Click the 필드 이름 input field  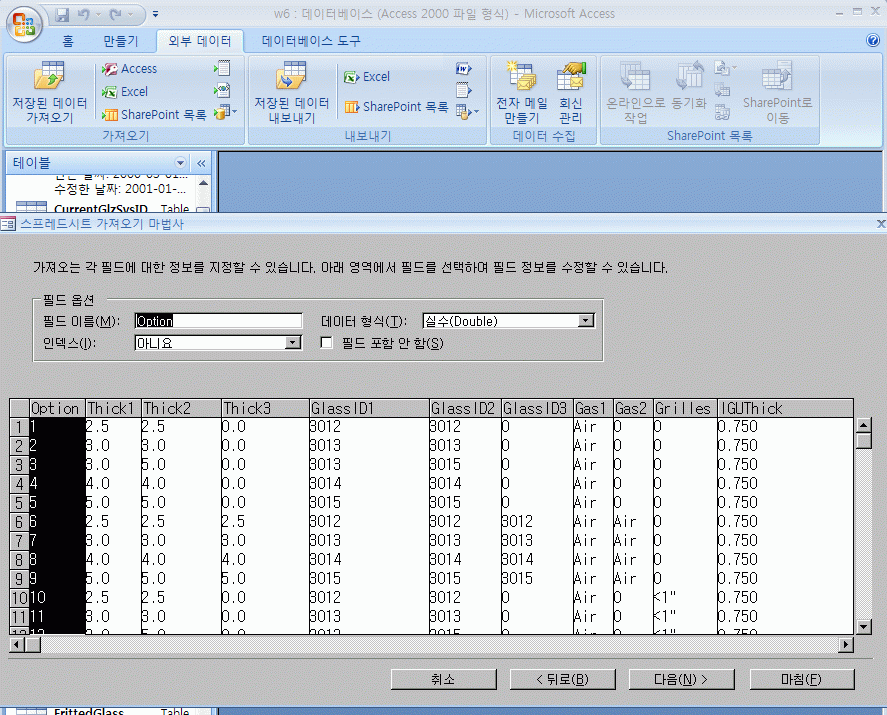point(218,321)
